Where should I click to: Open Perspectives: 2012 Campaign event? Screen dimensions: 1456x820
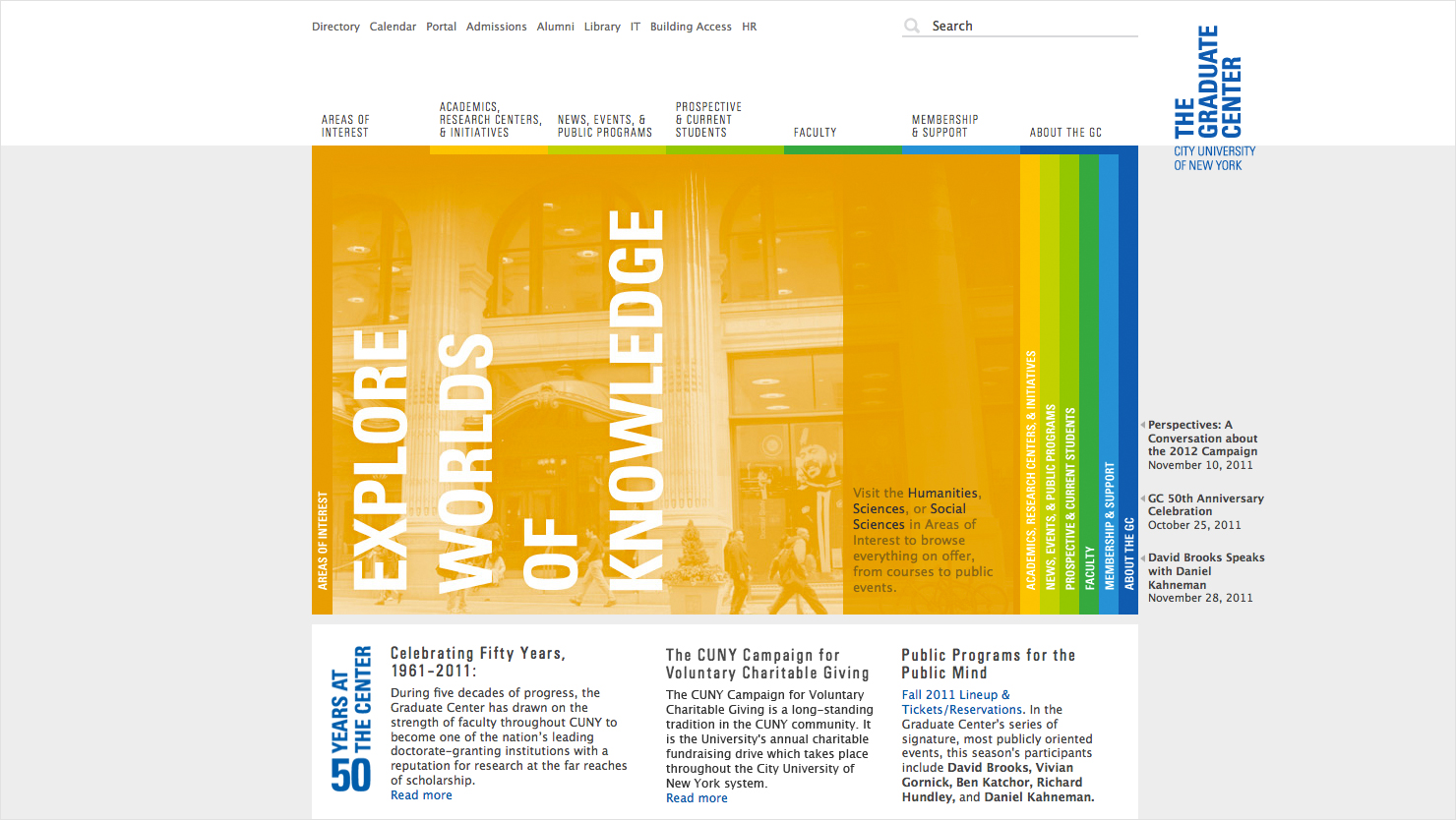[1202, 439]
